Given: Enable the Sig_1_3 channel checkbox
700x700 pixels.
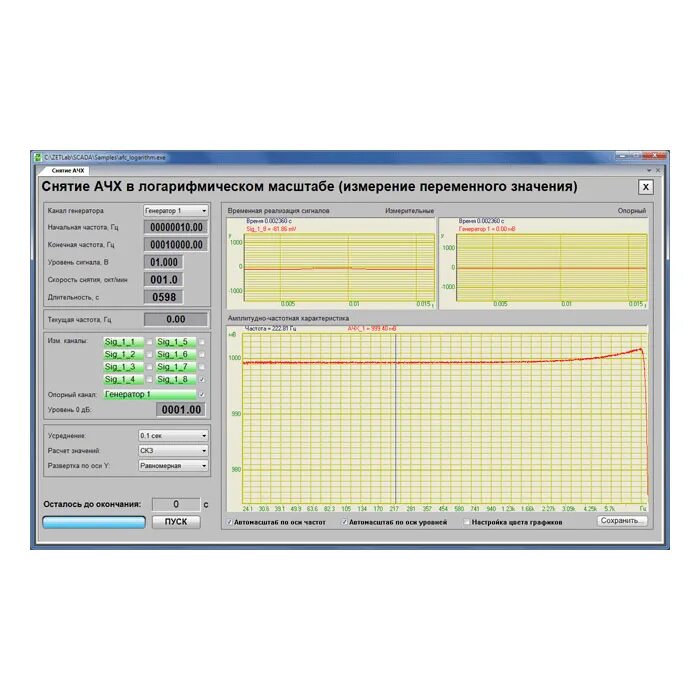Looking at the screenshot, I should tap(150, 367).
